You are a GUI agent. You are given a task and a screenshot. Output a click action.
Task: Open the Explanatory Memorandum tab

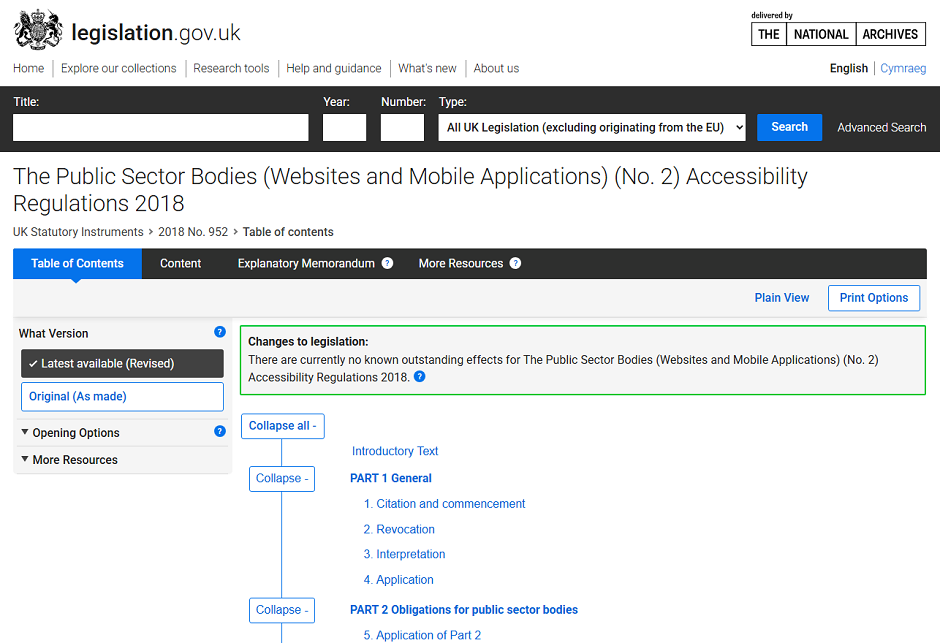[x=306, y=264]
